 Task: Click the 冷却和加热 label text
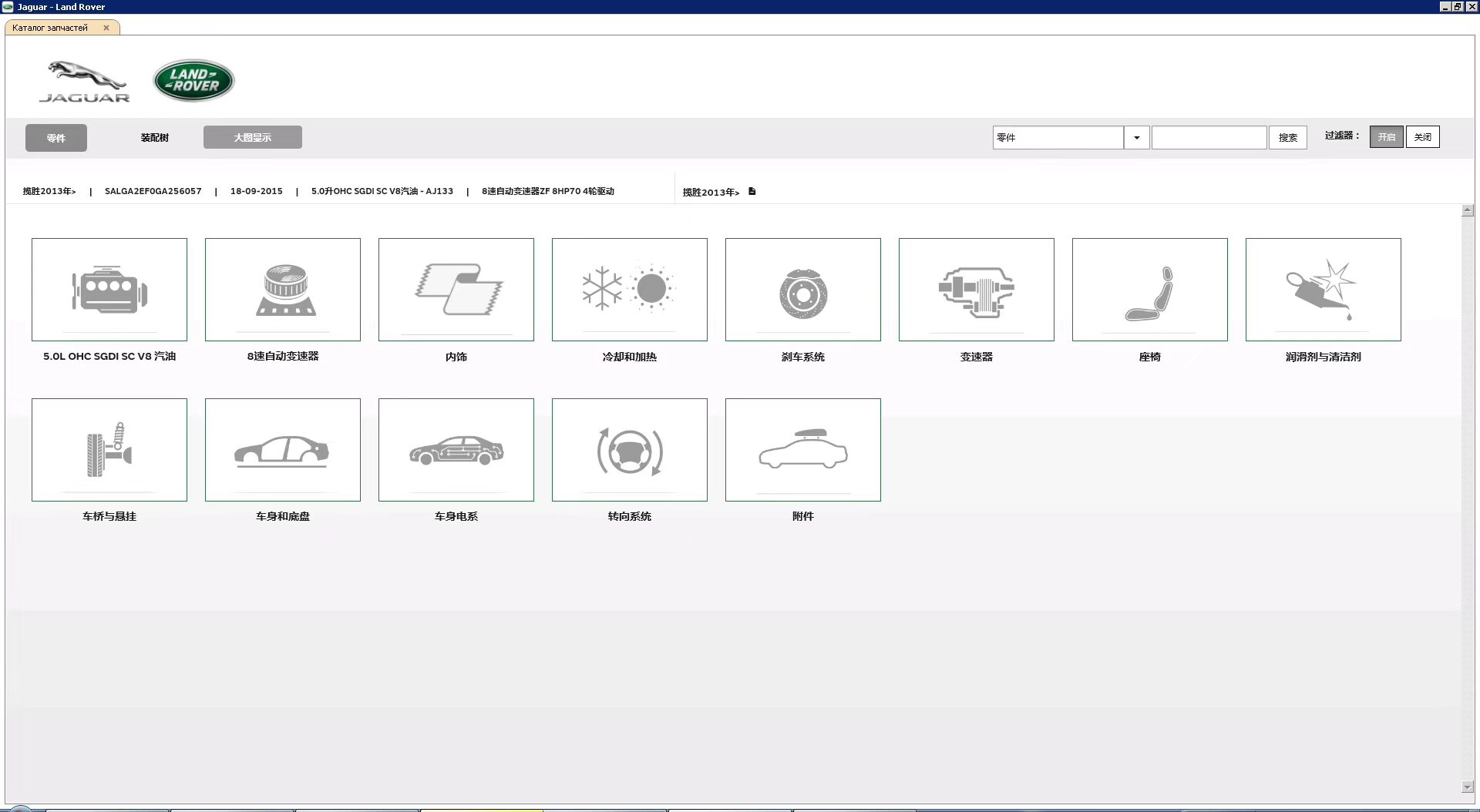[x=630, y=357]
